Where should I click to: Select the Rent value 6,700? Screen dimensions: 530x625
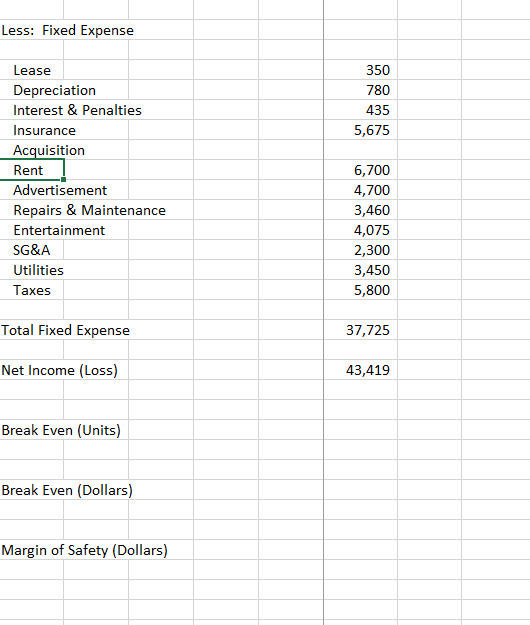point(372,170)
